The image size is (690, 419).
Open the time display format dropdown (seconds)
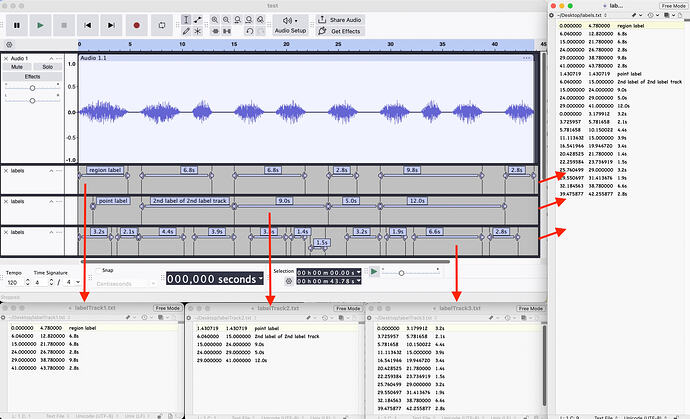(261, 279)
